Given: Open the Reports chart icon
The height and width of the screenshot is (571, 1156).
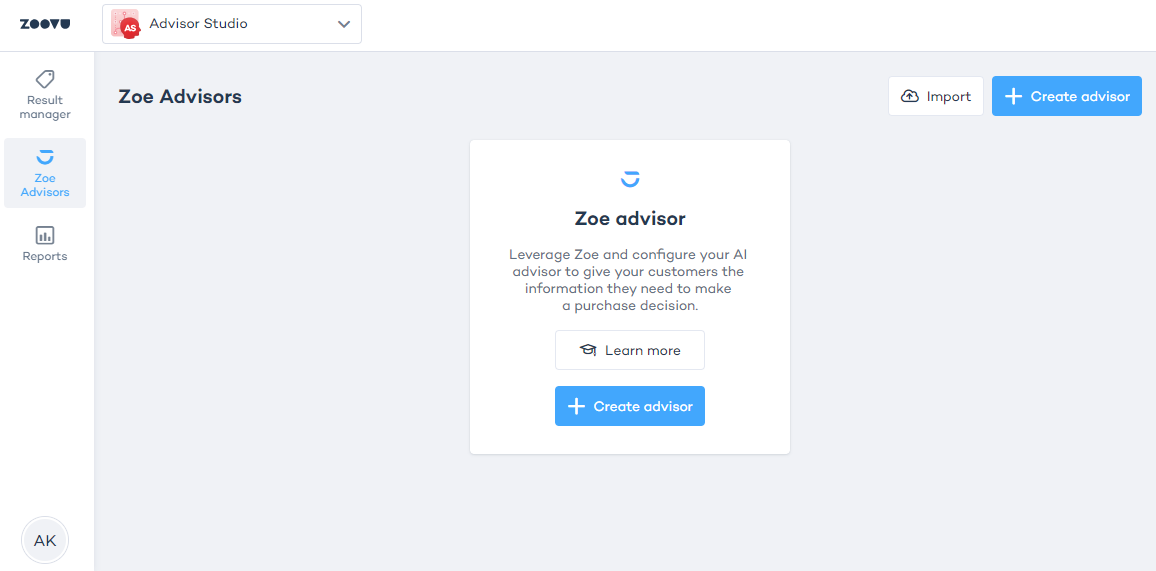Looking at the screenshot, I should click(45, 235).
